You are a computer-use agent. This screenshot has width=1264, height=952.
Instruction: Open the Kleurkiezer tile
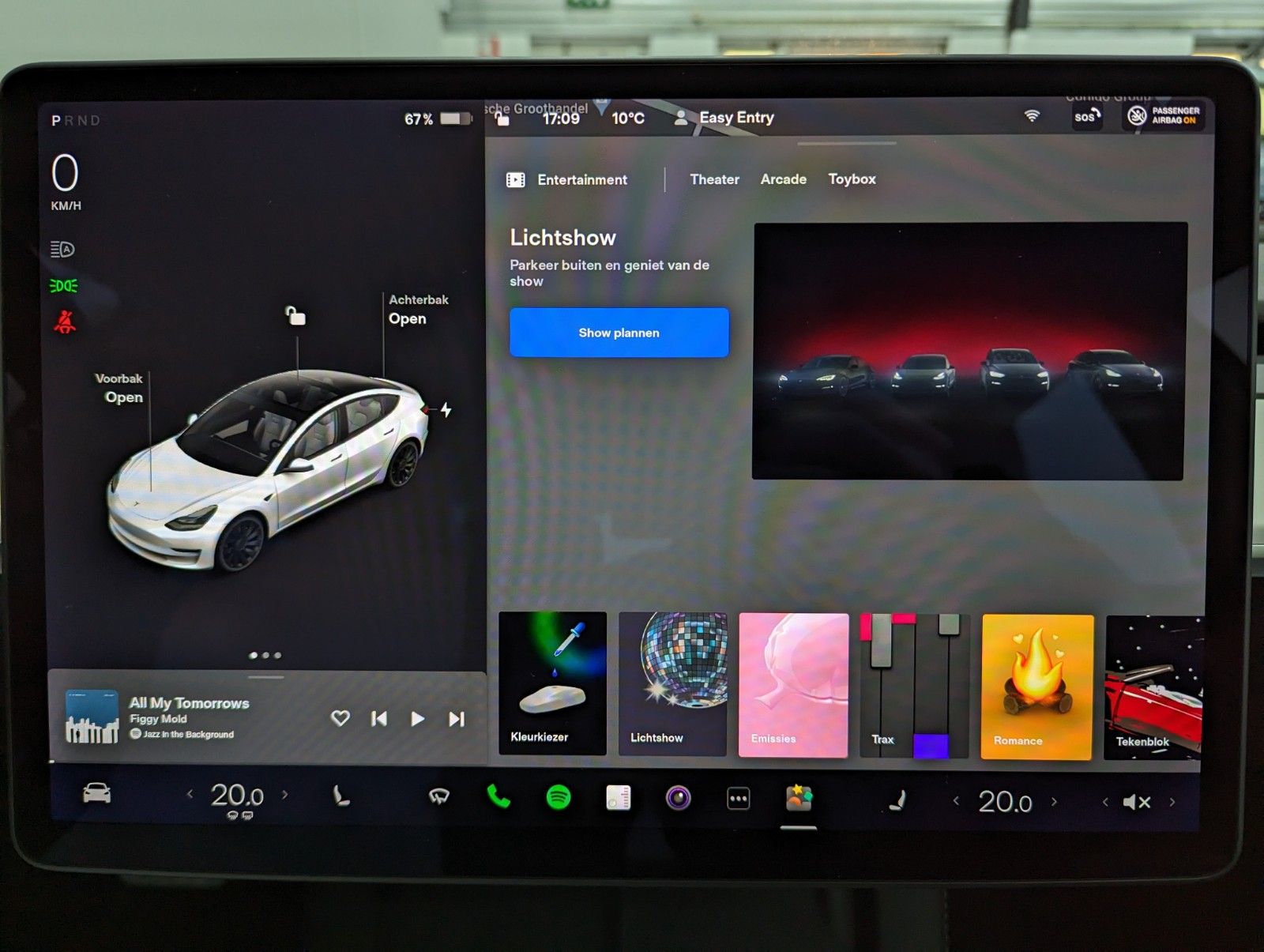553,683
